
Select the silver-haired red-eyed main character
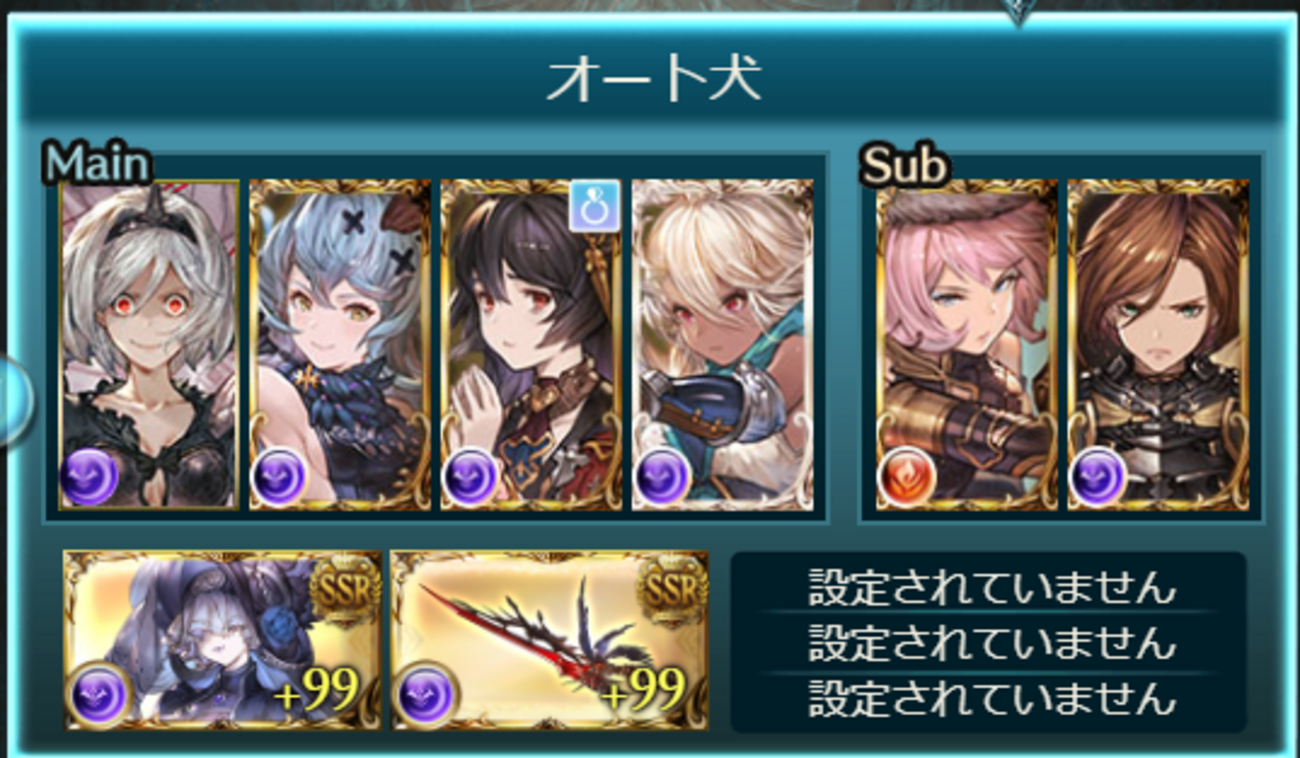pos(149,345)
